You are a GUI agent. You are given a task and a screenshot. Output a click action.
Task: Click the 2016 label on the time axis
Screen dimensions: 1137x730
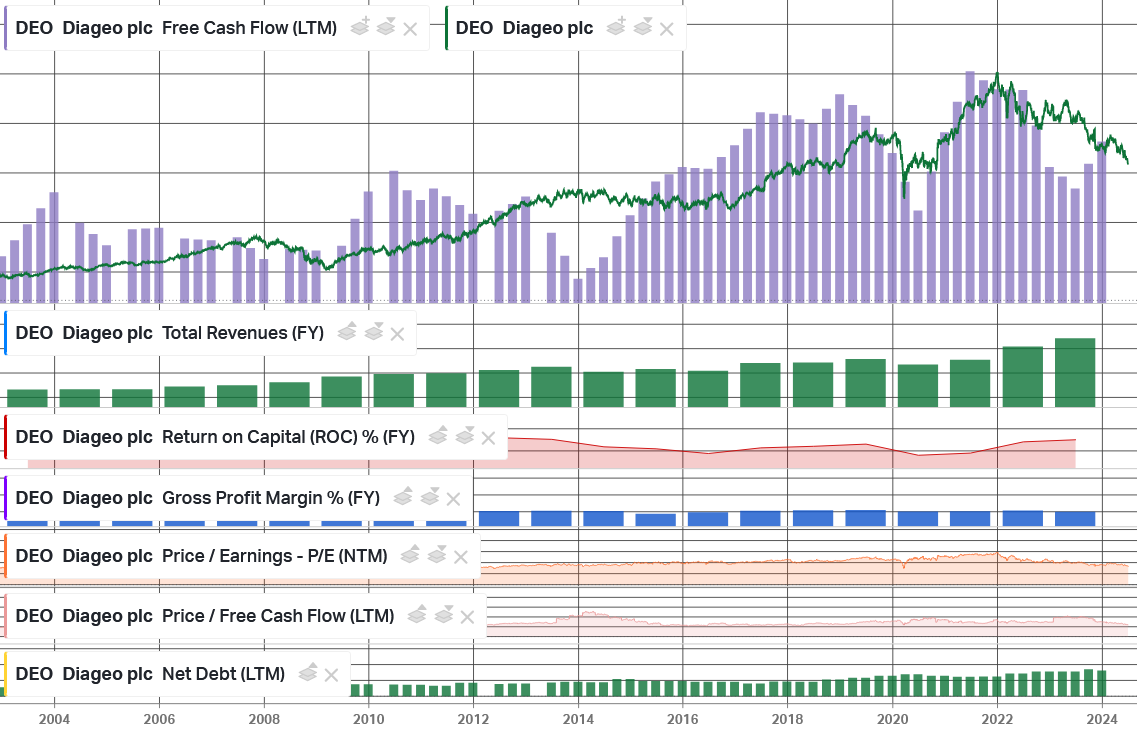click(683, 719)
